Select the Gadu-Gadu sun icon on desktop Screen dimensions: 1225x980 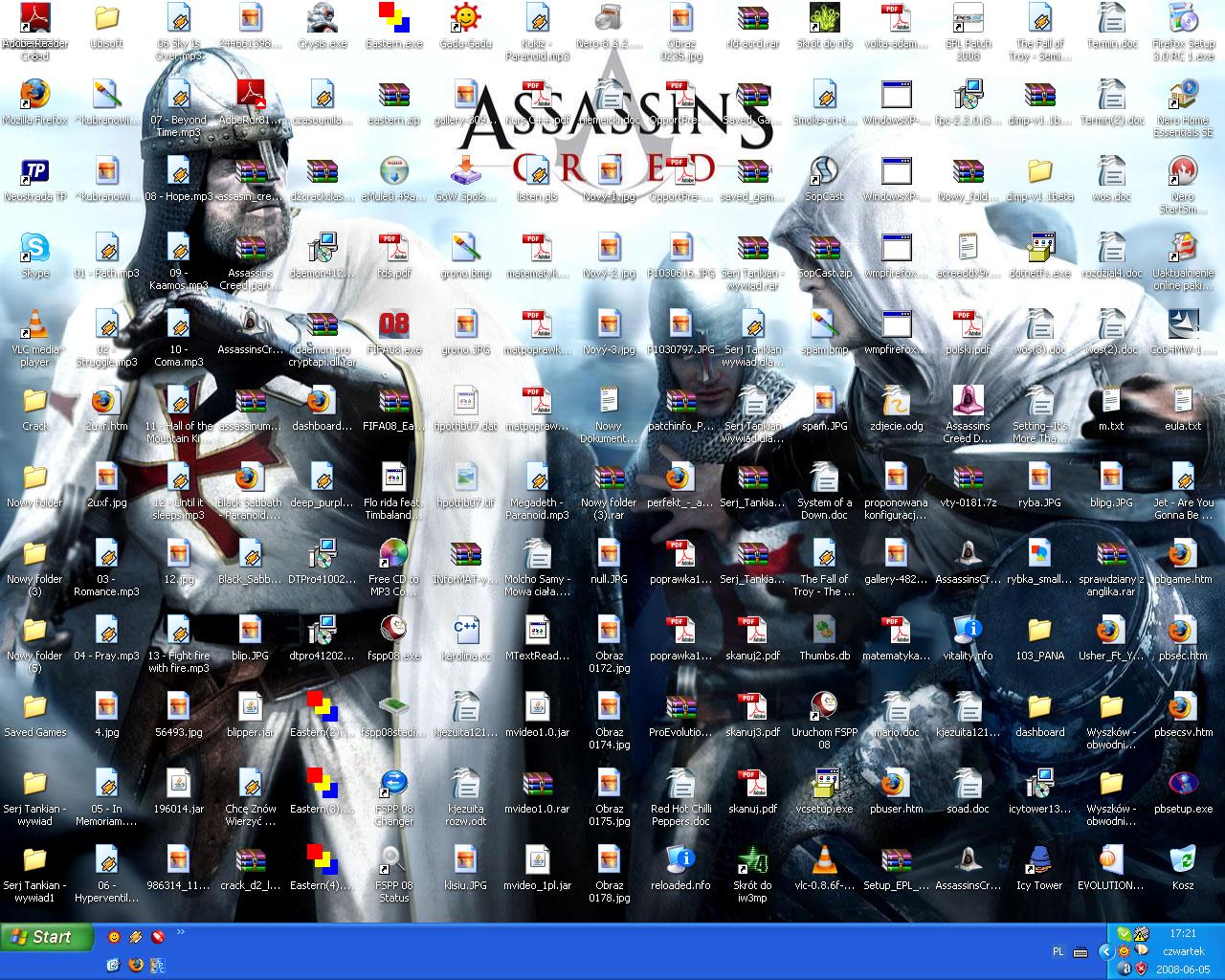[466, 19]
